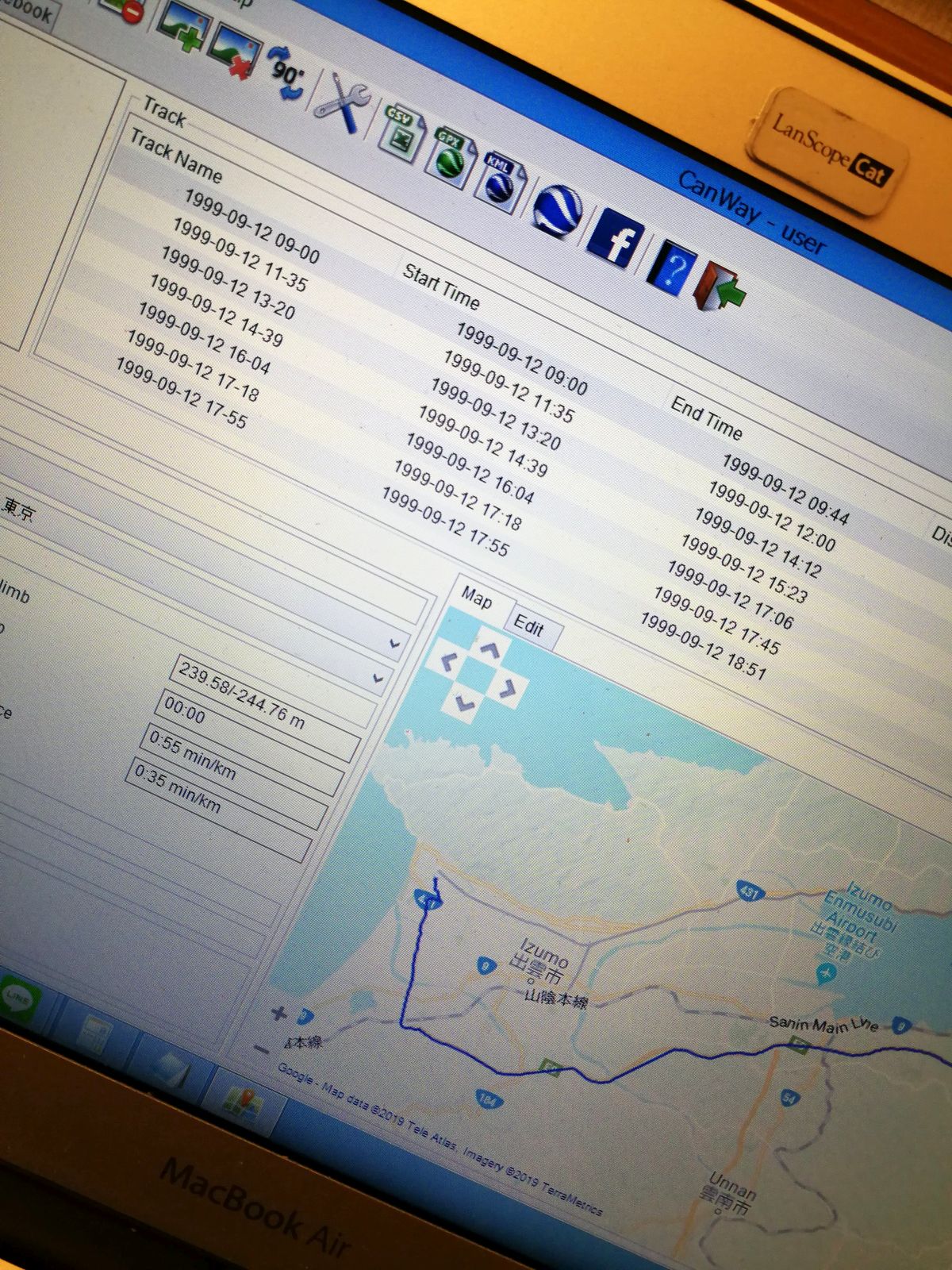Share track via the Facebook icon

coord(615,238)
